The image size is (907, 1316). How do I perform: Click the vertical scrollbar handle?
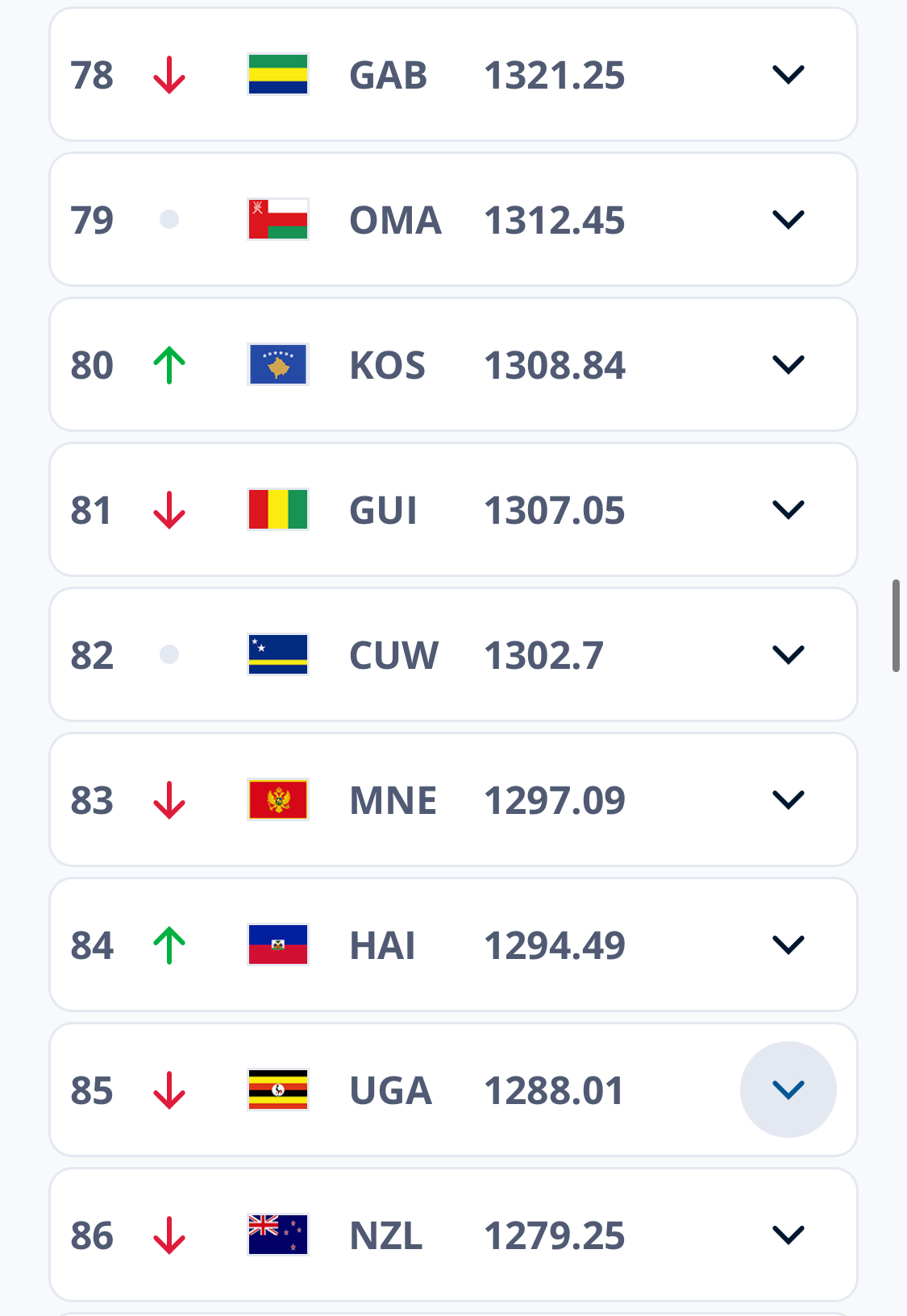(x=896, y=625)
